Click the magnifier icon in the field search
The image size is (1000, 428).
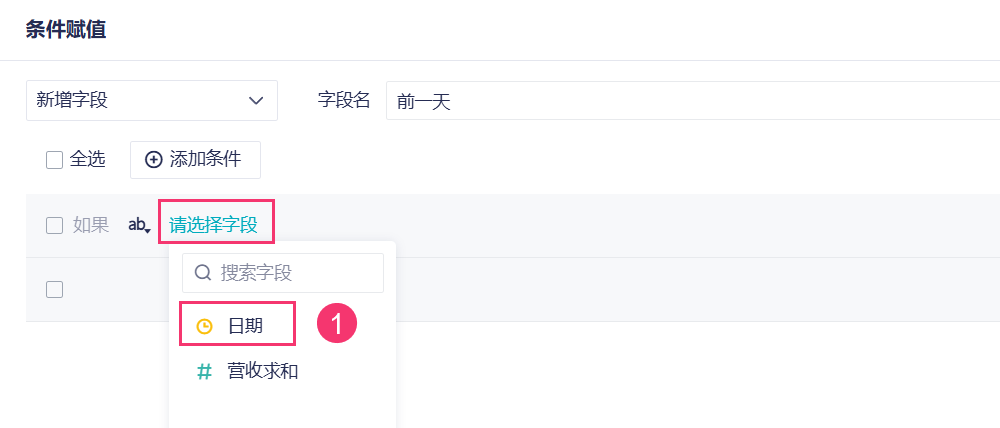203,273
